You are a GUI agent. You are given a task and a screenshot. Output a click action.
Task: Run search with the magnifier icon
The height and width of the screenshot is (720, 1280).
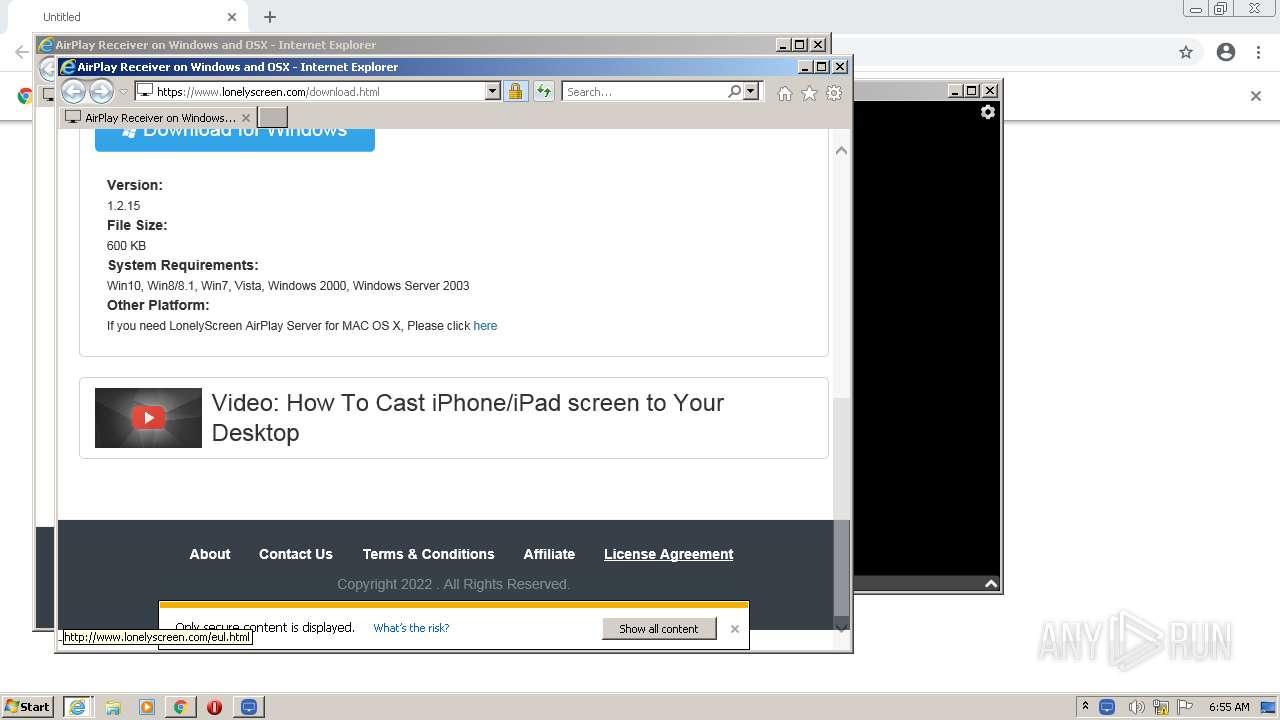coord(735,91)
